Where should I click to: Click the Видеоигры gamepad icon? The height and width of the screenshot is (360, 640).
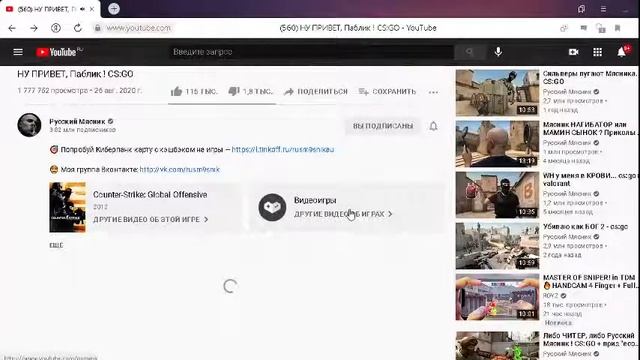pyautogui.click(x=272, y=207)
